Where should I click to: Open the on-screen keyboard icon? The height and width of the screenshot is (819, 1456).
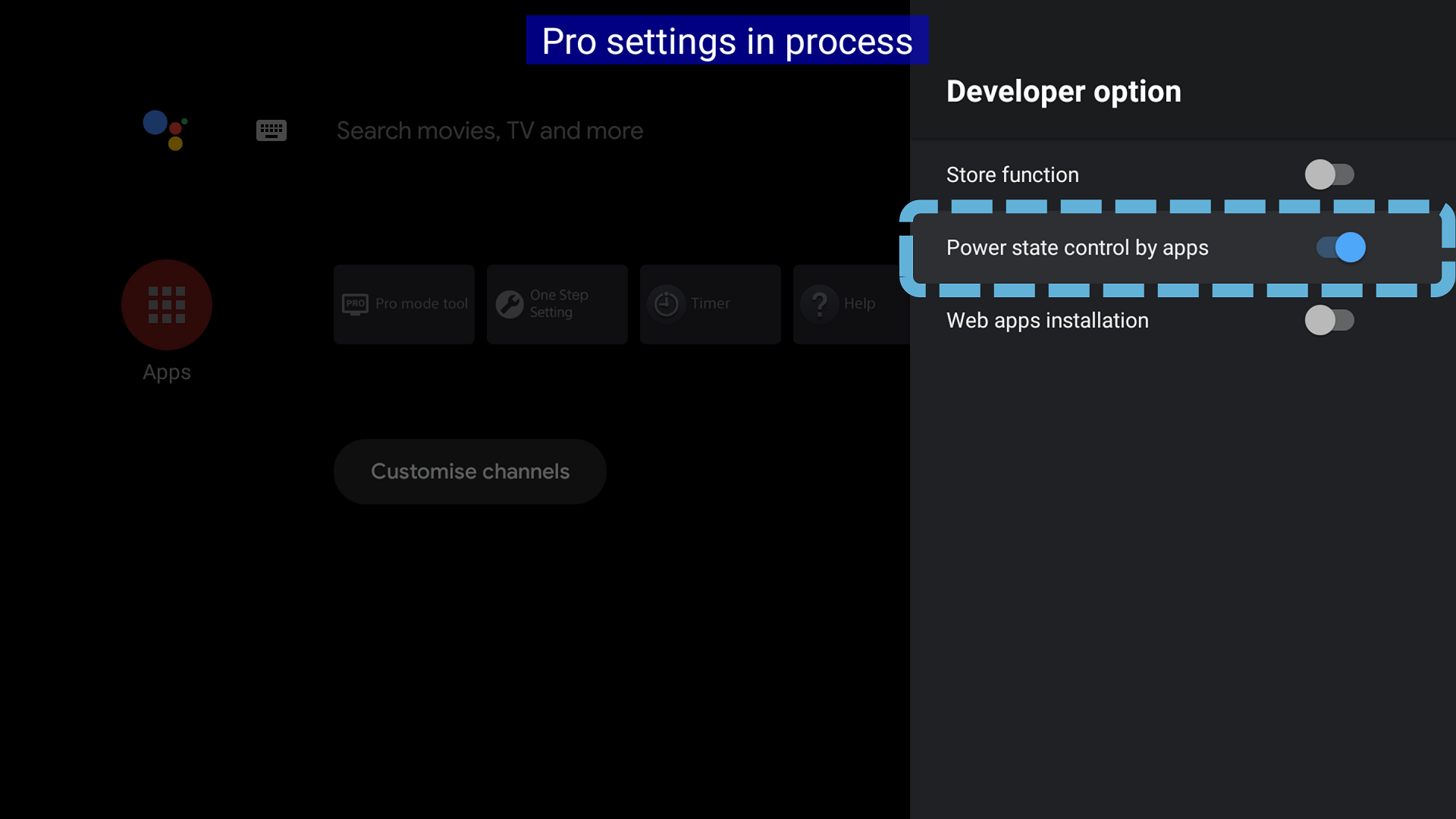(x=271, y=130)
